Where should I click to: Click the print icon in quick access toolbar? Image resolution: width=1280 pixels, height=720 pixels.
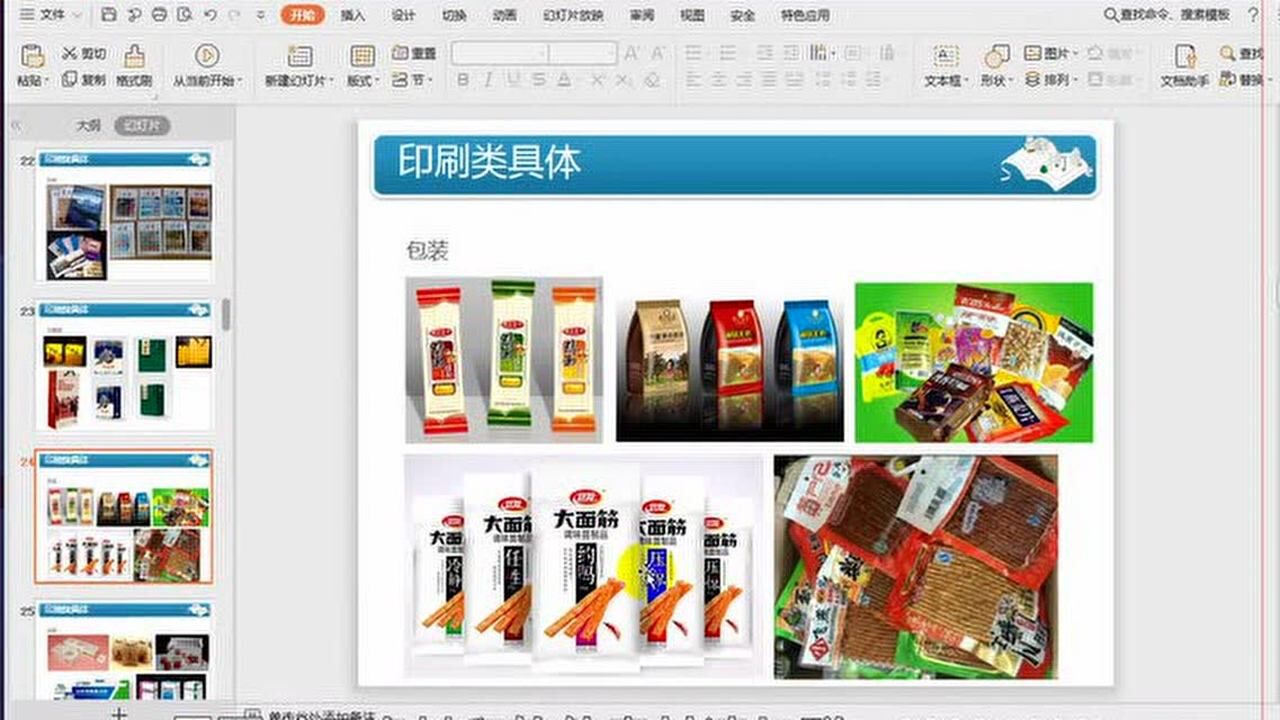160,15
